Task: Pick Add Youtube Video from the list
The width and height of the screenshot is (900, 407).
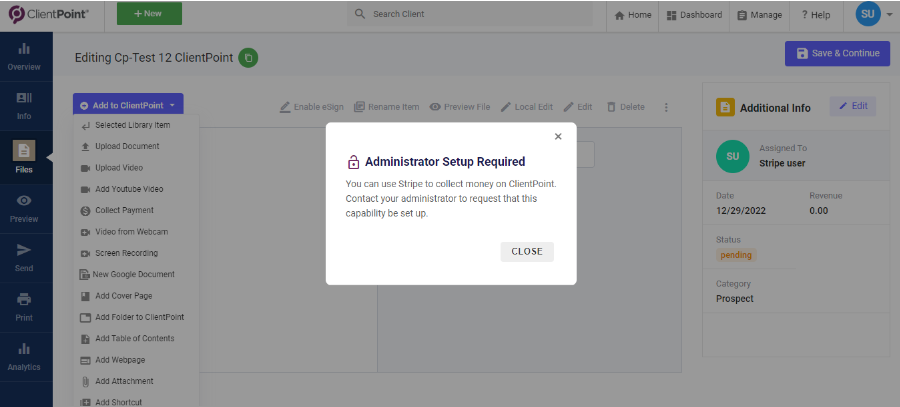Action: [x=129, y=189]
